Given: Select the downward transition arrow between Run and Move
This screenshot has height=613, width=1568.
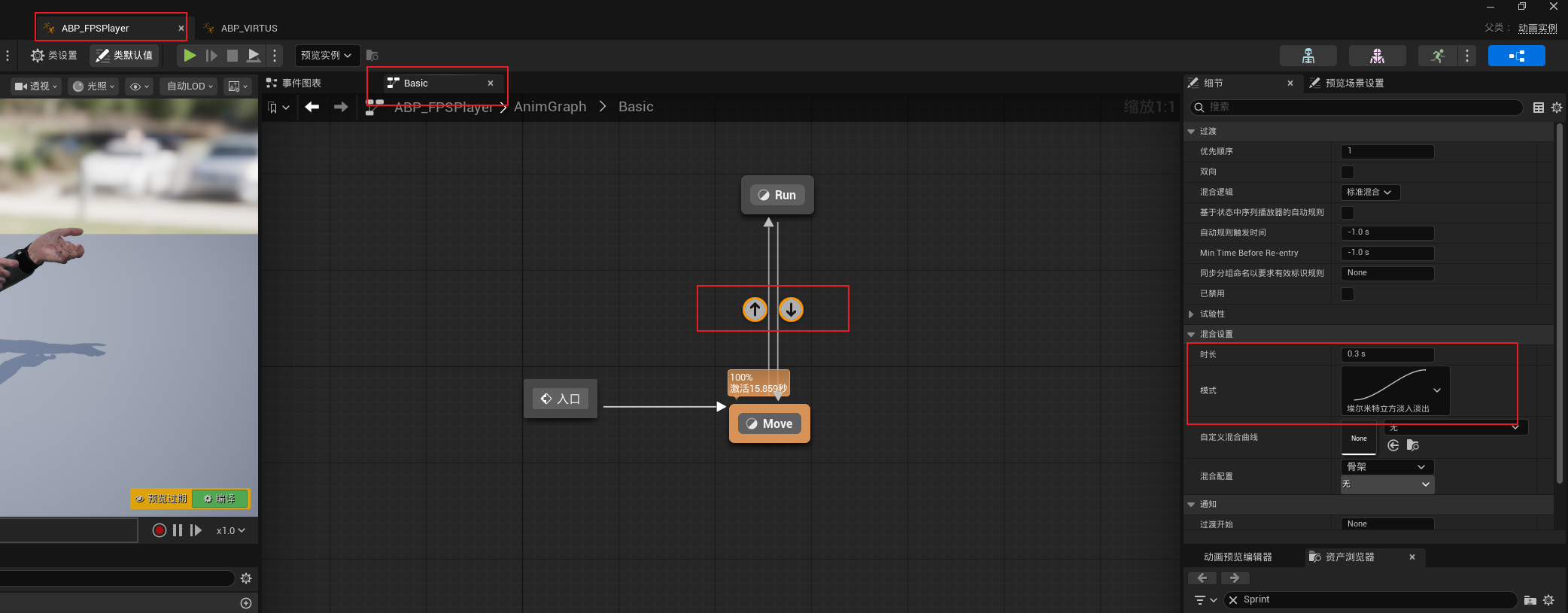Looking at the screenshot, I should [791, 309].
